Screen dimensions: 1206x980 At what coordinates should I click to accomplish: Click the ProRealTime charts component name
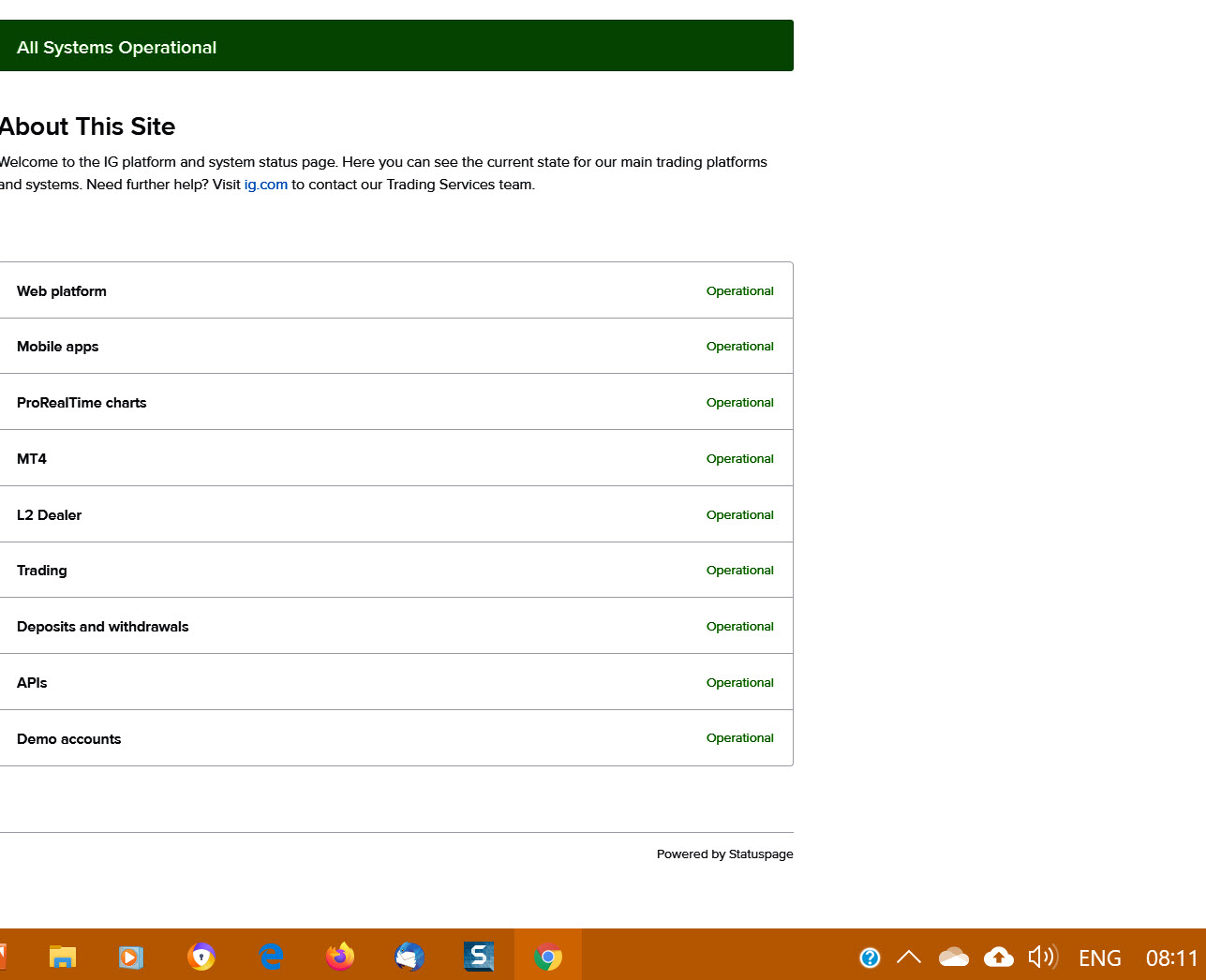[82, 403]
